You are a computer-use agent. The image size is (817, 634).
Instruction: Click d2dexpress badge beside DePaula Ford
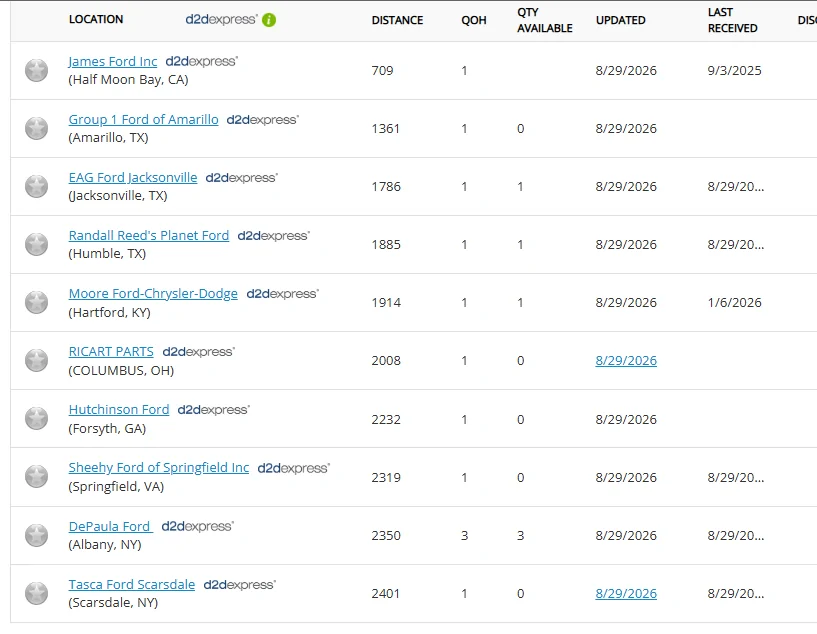pyautogui.click(x=197, y=527)
